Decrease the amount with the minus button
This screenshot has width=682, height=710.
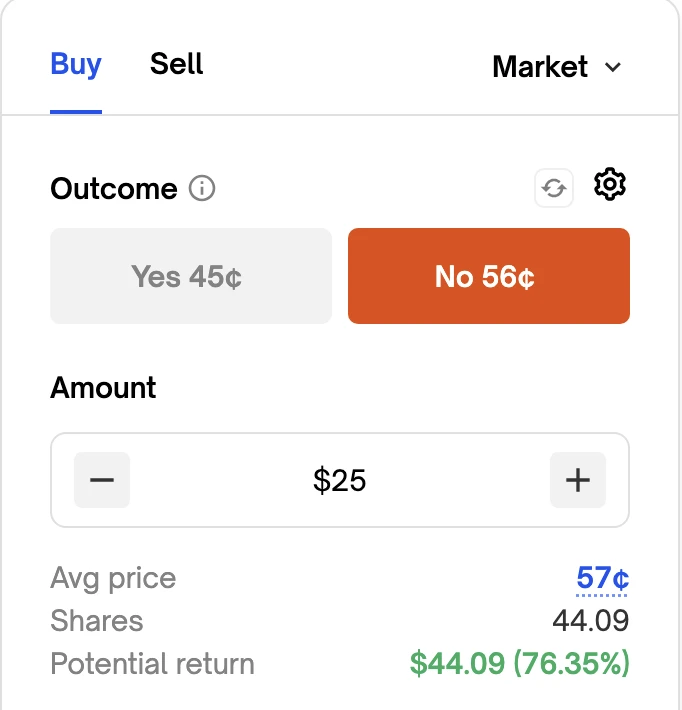pos(102,480)
